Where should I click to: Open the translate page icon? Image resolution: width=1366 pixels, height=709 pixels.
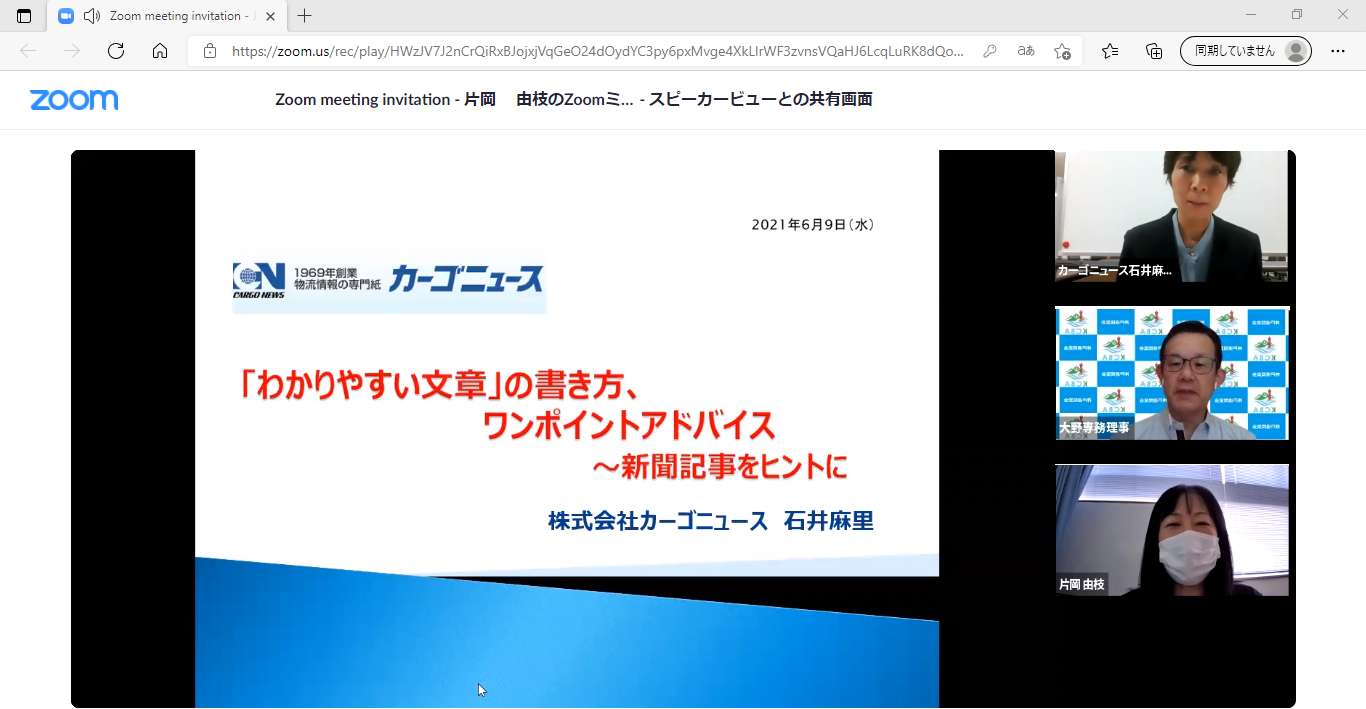pyautogui.click(x=1026, y=51)
